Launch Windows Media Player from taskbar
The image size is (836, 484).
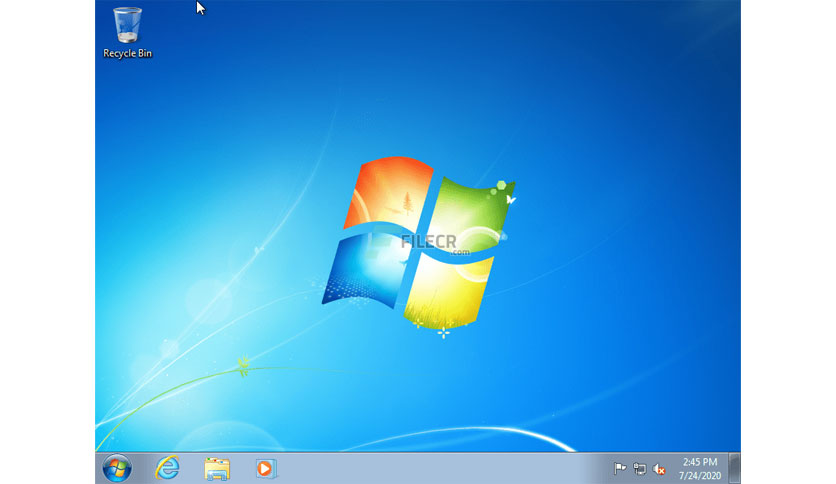pos(266,469)
